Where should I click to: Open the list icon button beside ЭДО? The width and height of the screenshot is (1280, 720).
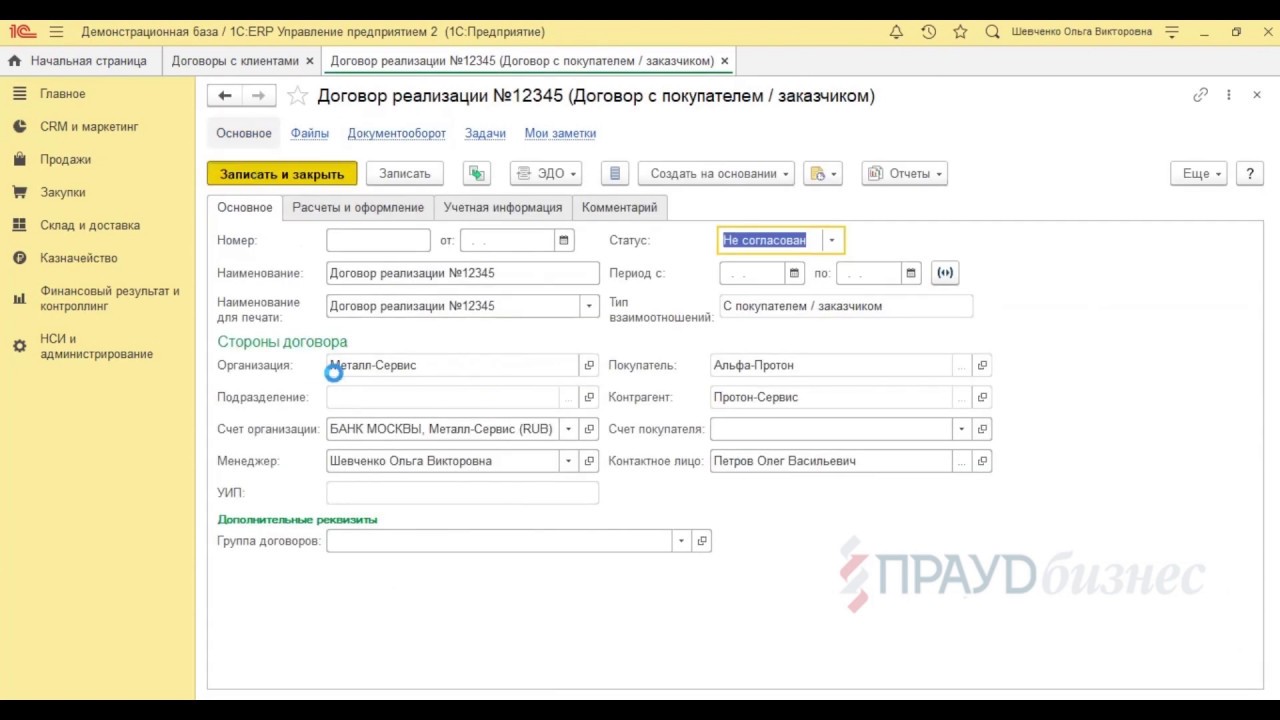615,173
